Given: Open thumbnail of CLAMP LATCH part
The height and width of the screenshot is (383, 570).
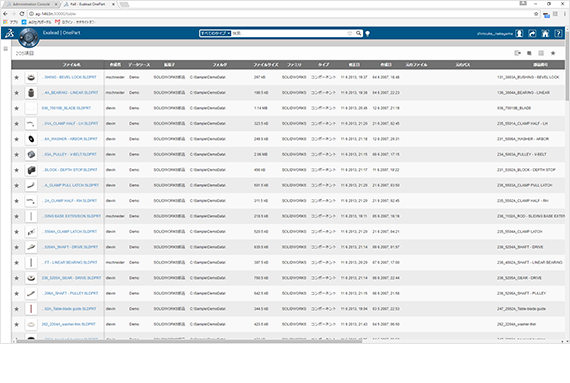Looking at the screenshot, I should click(31, 232).
